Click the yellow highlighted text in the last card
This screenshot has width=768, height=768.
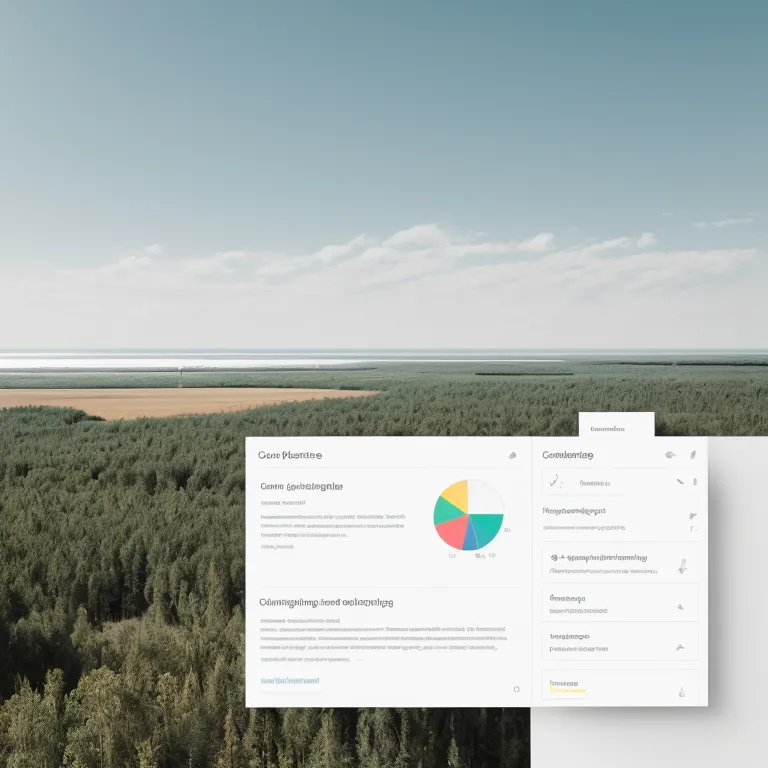coord(567,690)
